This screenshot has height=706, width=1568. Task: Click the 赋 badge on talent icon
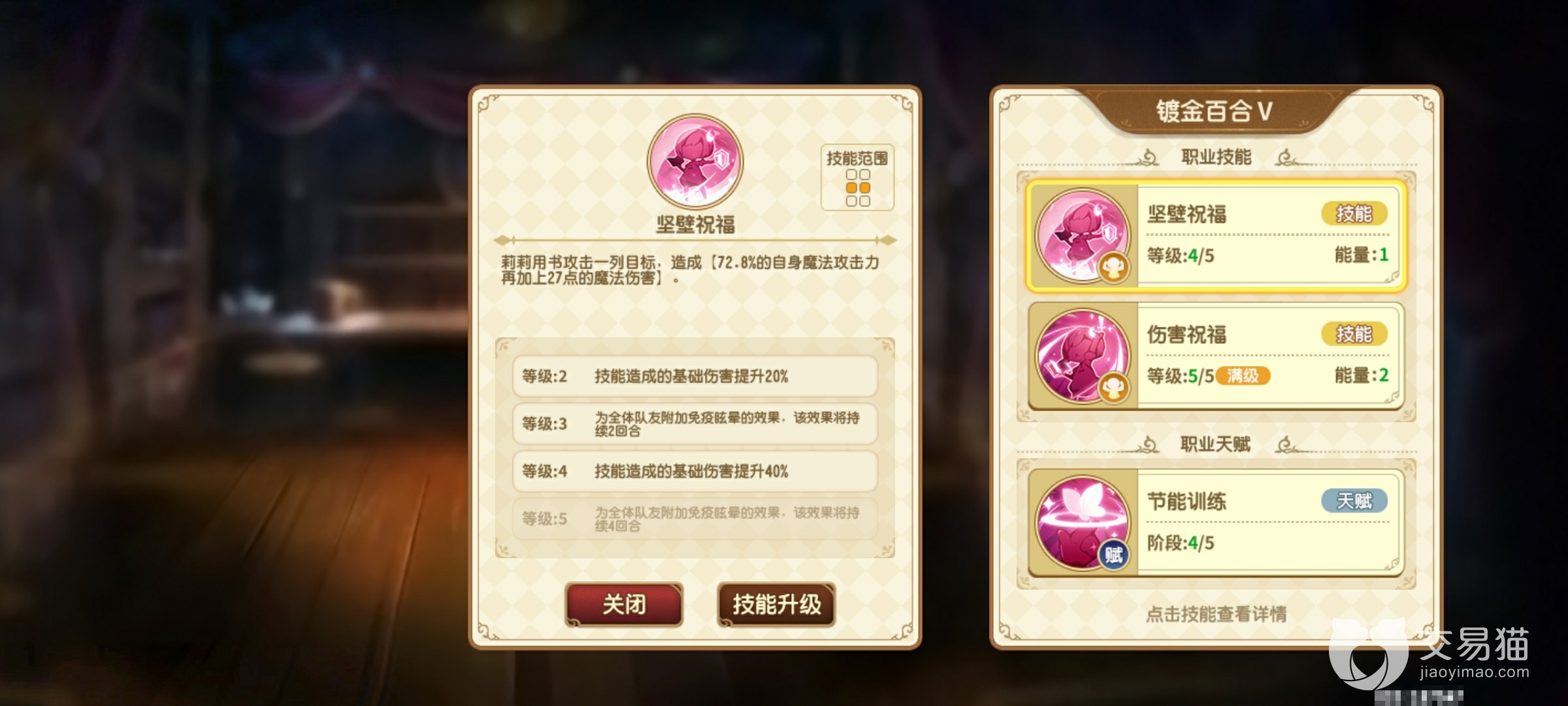click(x=1113, y=556)
